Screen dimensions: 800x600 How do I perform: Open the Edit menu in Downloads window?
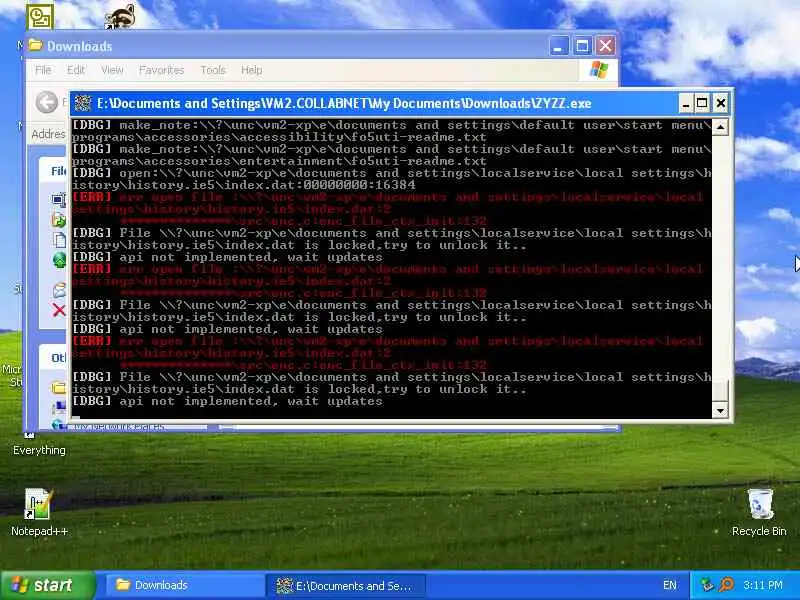(x=76, y=70)
